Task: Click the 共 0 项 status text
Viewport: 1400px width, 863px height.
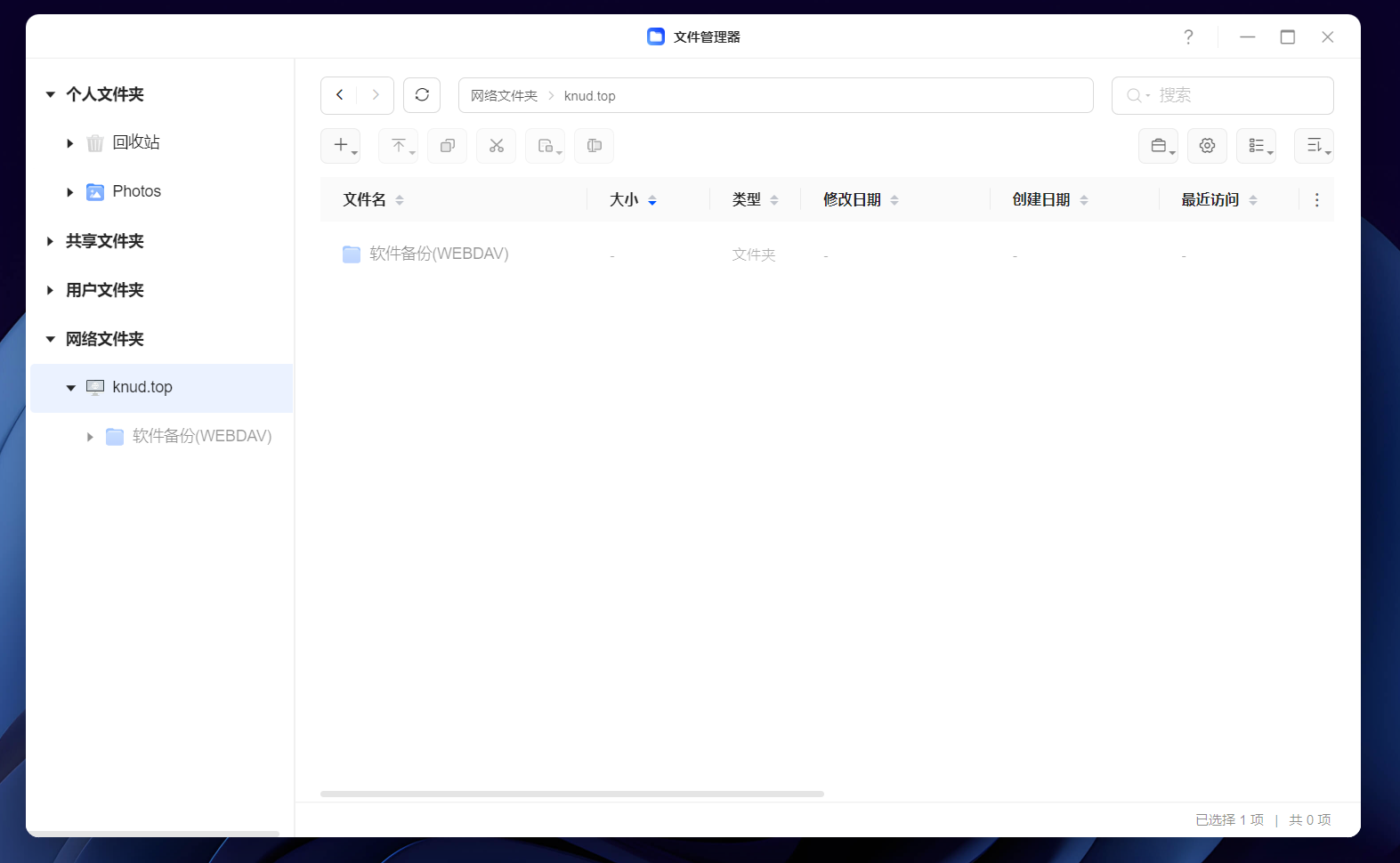Action: (x=1310, y=819)
